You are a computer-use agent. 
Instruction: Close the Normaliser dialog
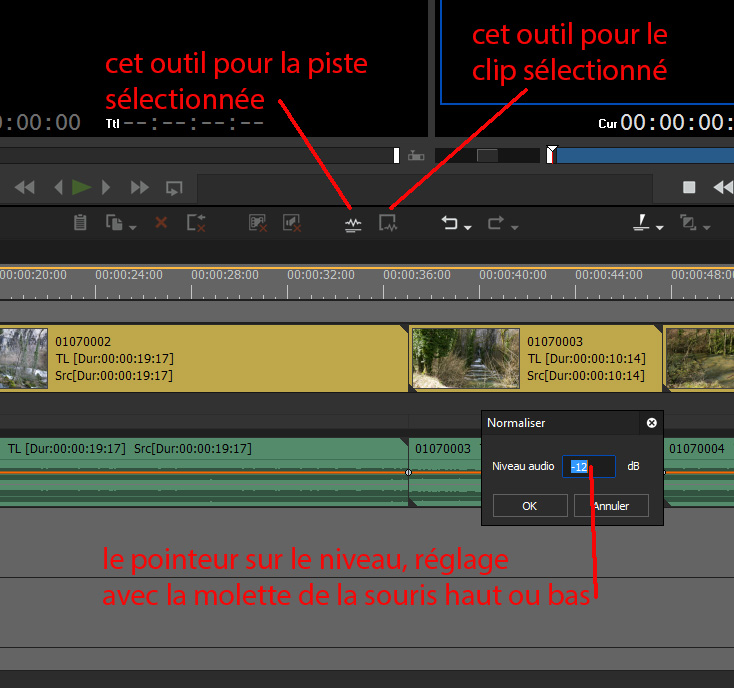click(651, 423)
